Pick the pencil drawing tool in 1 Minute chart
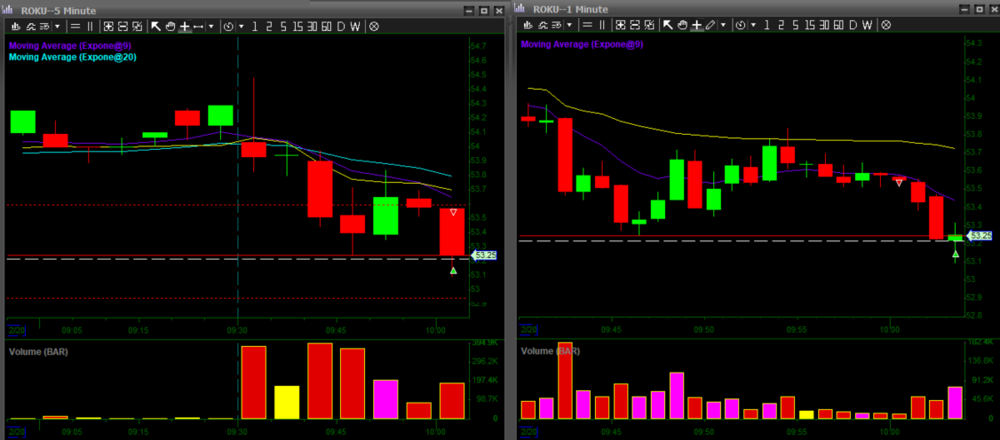Image resolution: width=1000 pixels, height=440 pixels. [709, 26]
